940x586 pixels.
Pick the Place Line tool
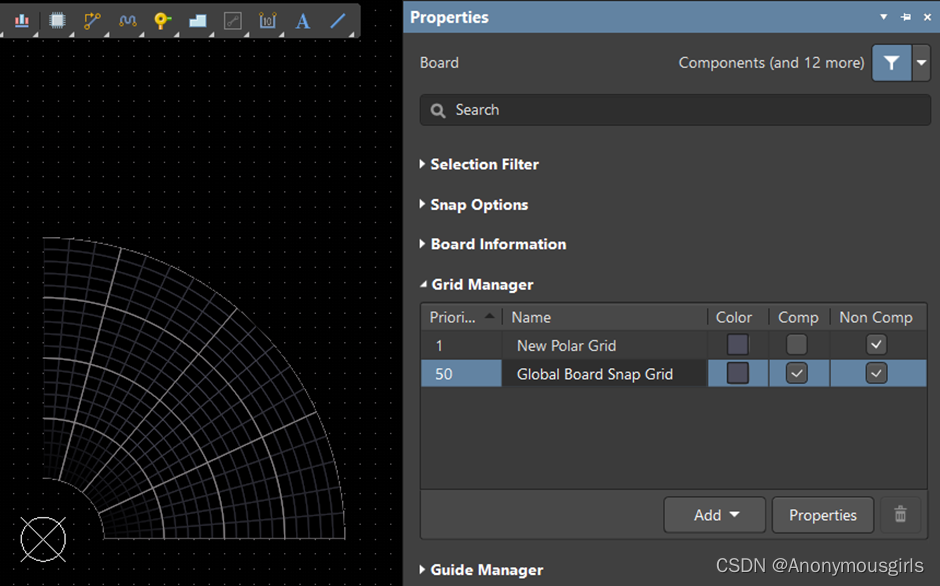[338, 20]
